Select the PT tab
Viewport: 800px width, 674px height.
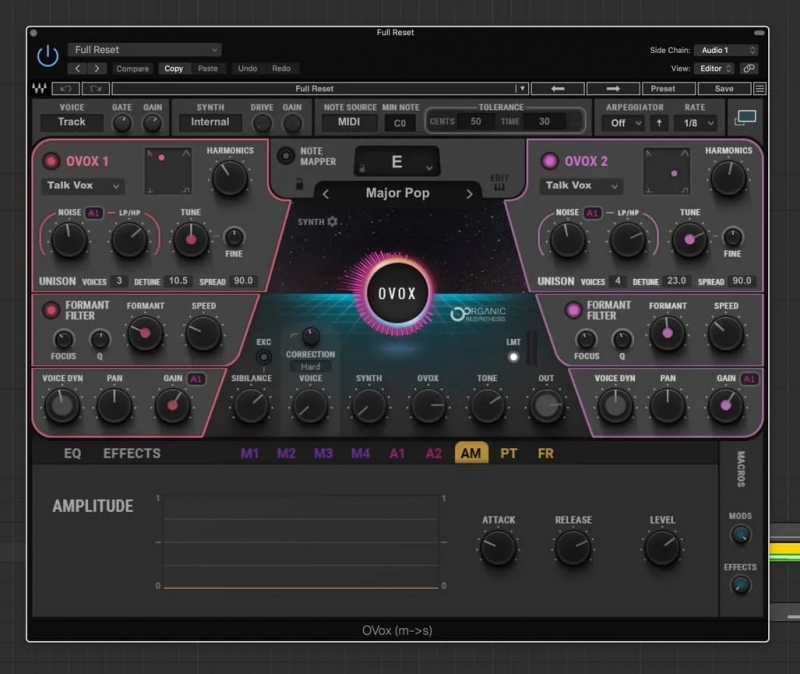point(509,454)
